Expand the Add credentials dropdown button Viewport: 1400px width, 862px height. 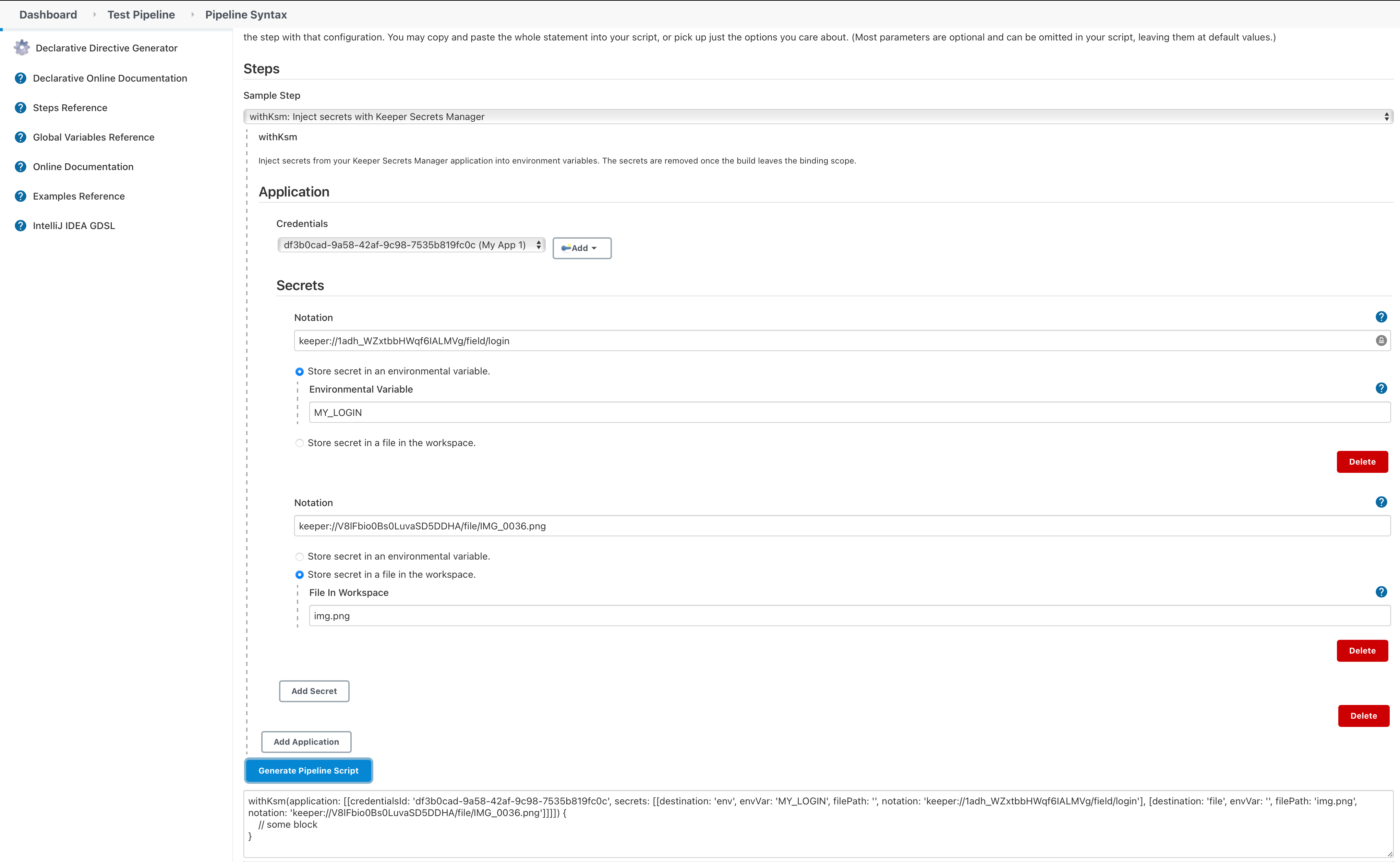[x=581, y=248]
